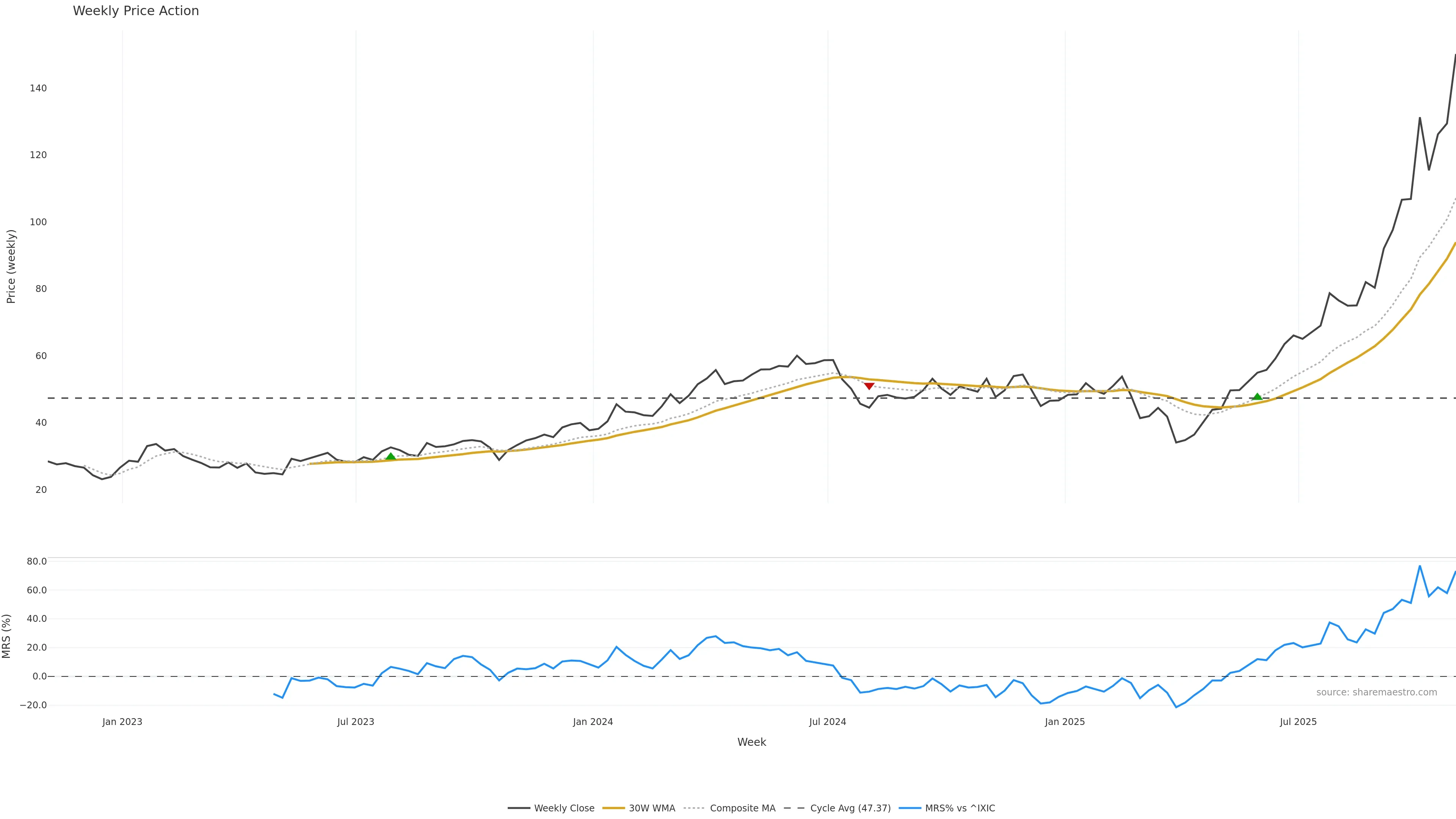Click the Weekly Price Action chart title
This screenshot has height=819, width=1456.
pyautogui.click(x=136, y=11)
